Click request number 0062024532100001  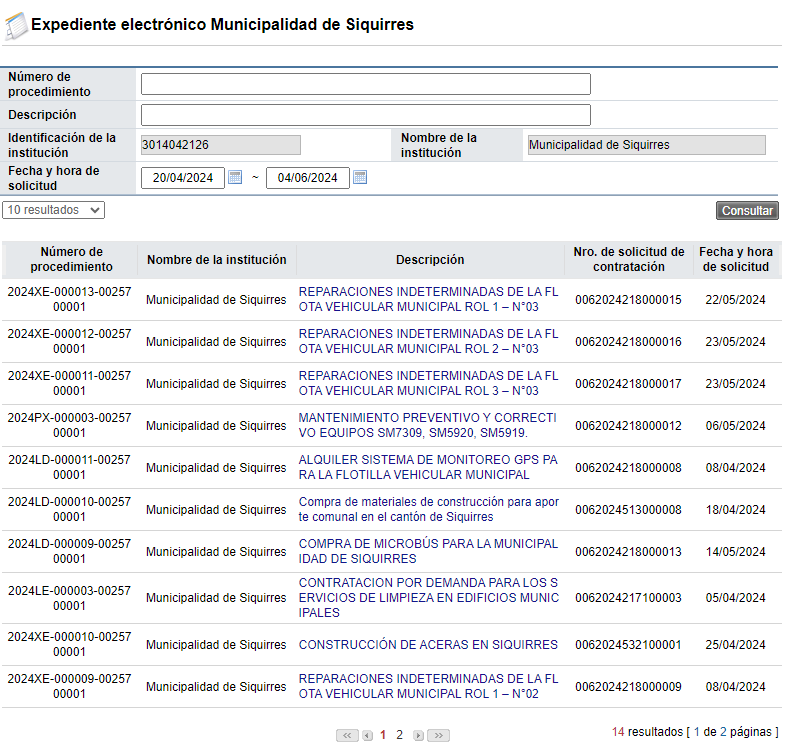pyautogui.click(x=628, y=645)
